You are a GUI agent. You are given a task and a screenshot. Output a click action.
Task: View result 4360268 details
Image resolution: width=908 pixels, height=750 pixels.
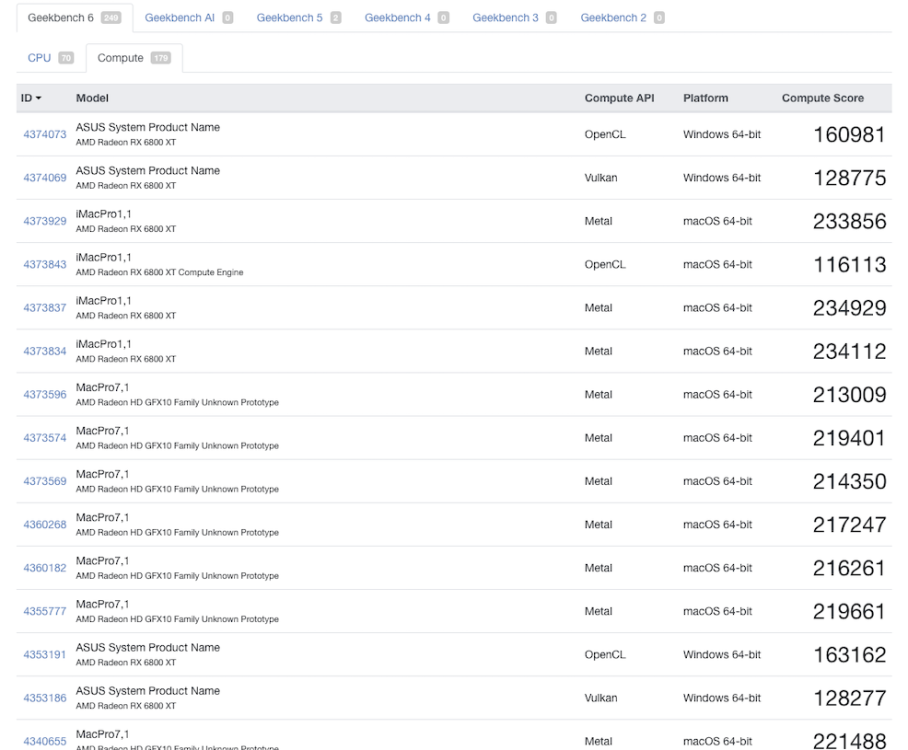click(45, 525)
